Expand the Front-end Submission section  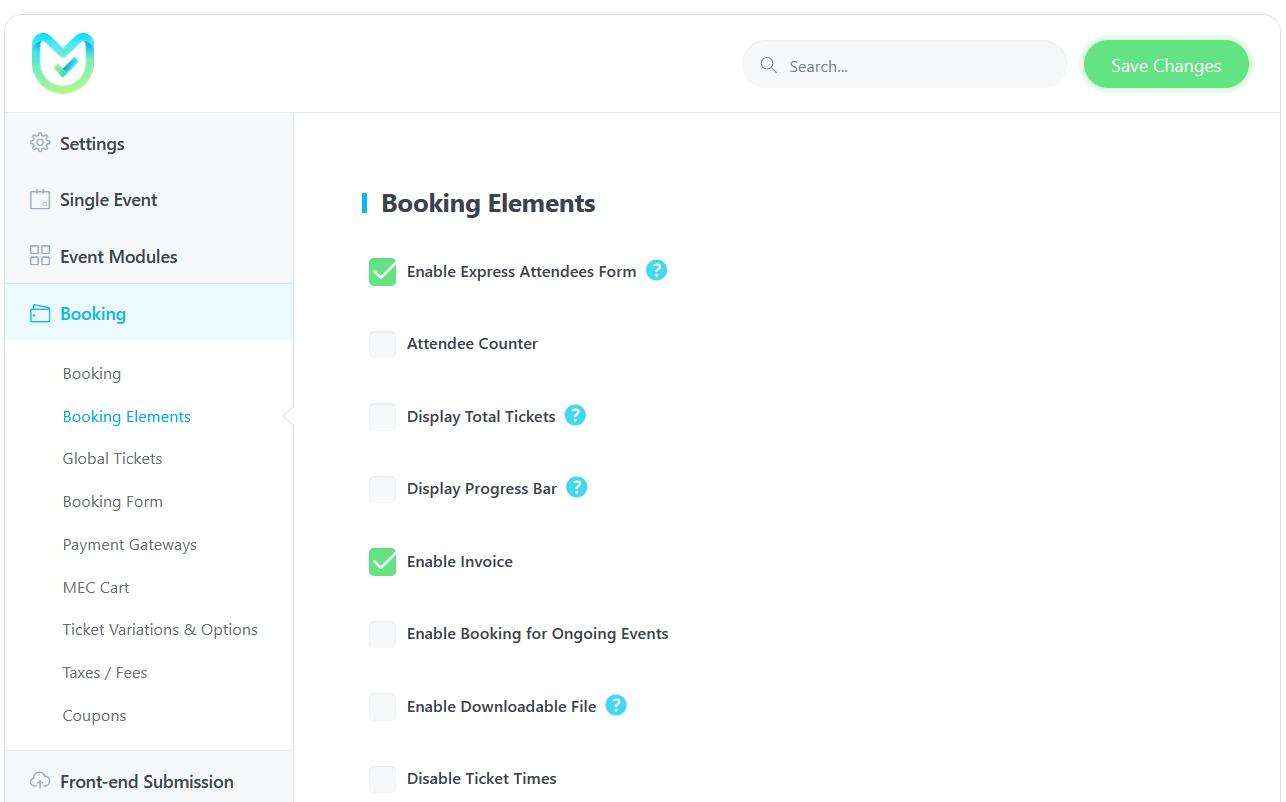[149, 781]
